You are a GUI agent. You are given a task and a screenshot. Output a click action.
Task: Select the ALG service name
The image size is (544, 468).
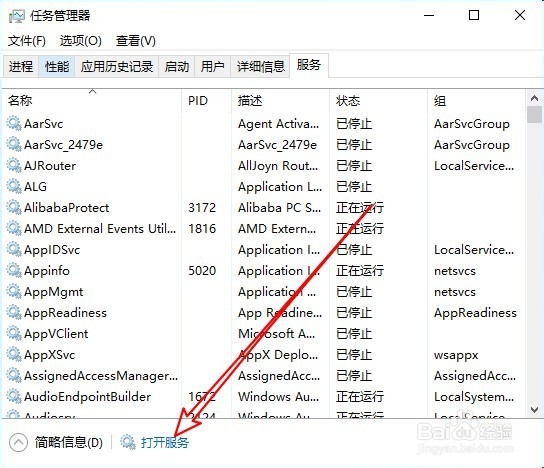click(x=35, y=187)
